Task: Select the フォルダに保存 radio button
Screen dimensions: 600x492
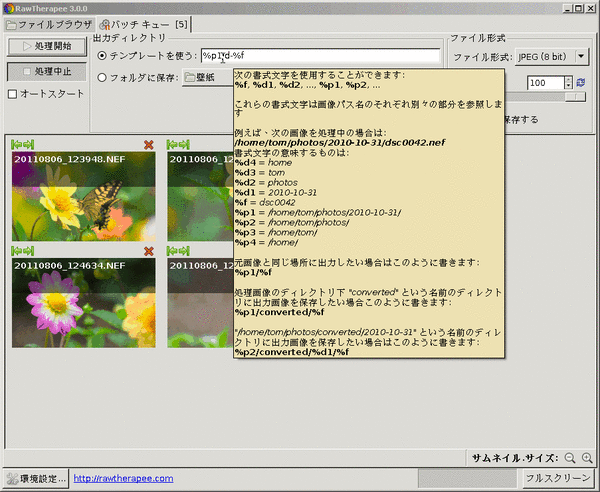Action: click(102, 78)
